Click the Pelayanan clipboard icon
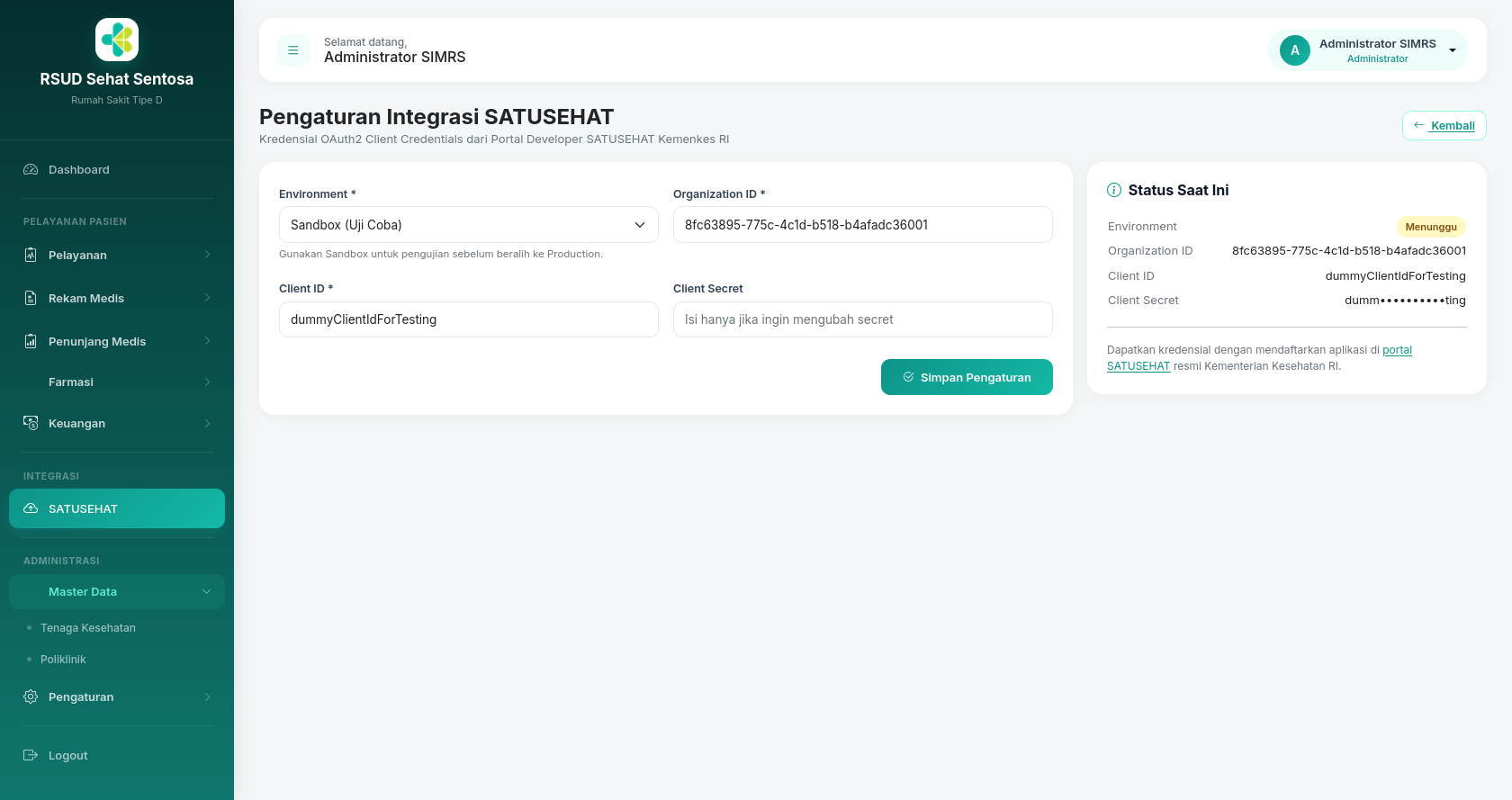 tap(31, 255)
